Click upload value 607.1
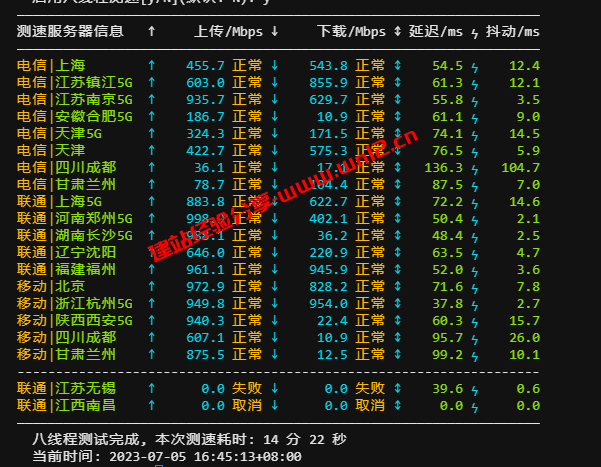Viewport: 601px width, 467px height. tap(205, 338)
